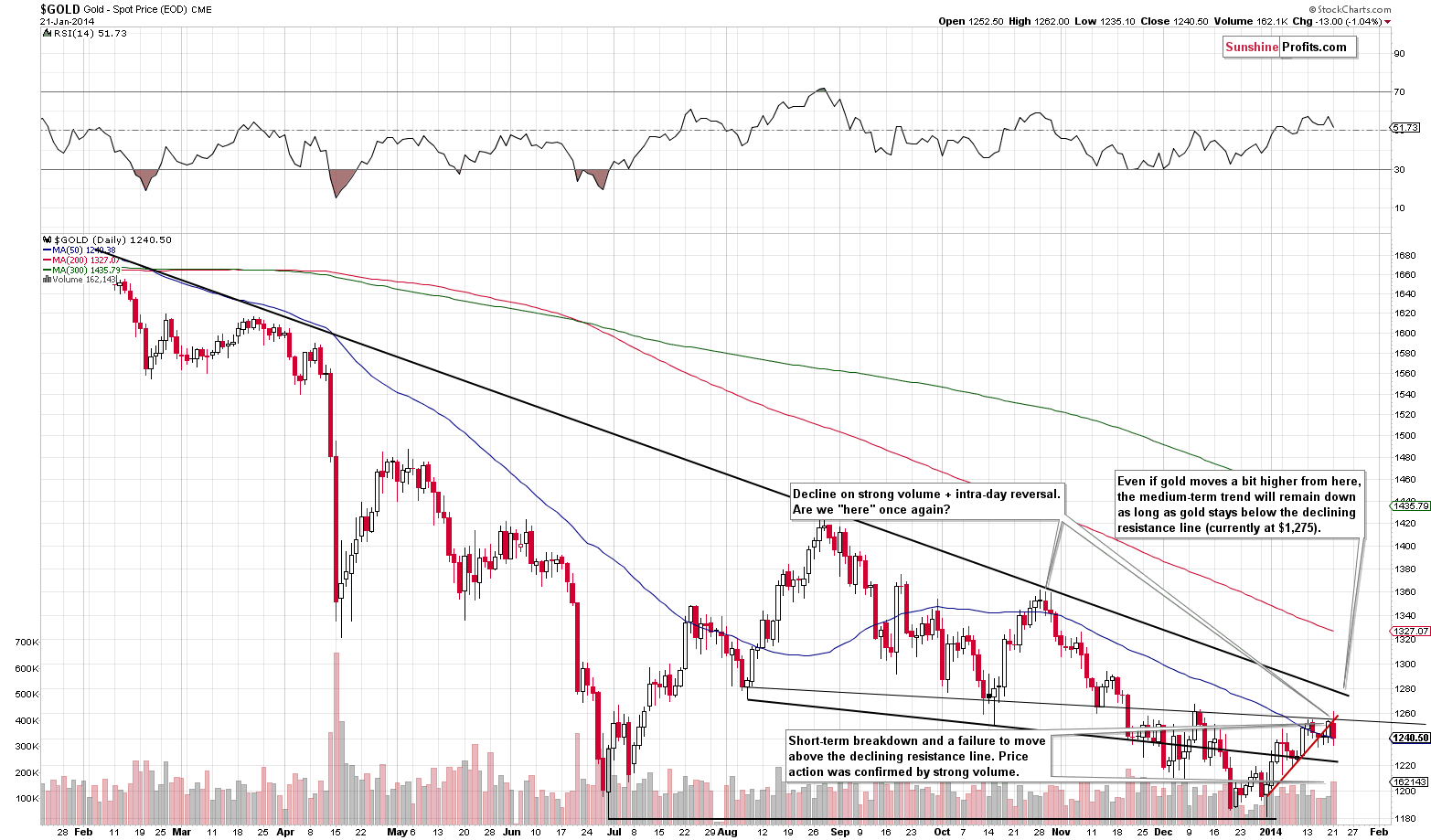Click the StockCharts.com copyright text
The width and height of the screenshot is (1431, 840).
click(1349, 9)
